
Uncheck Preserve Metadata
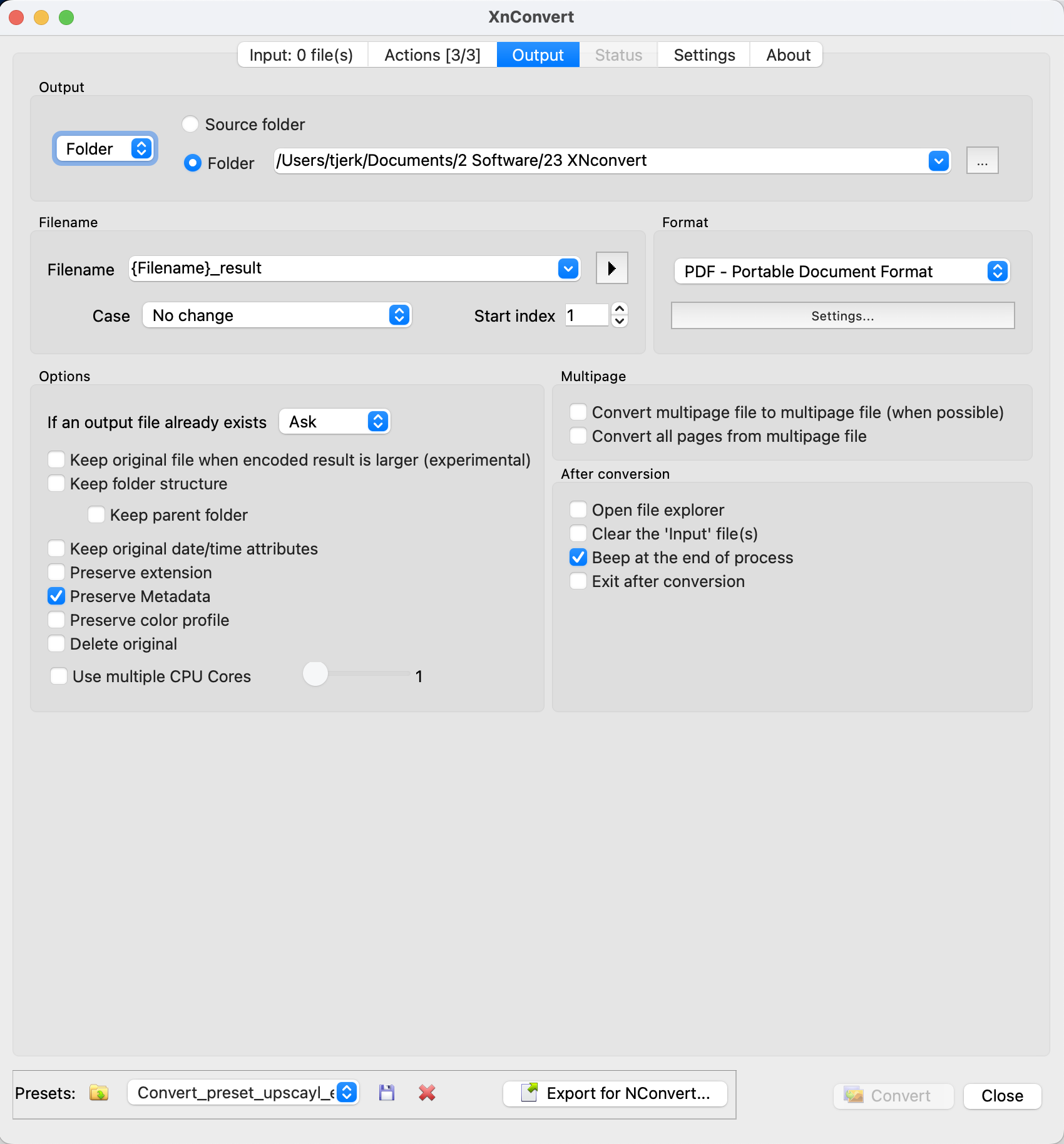[x=56, y=596]
